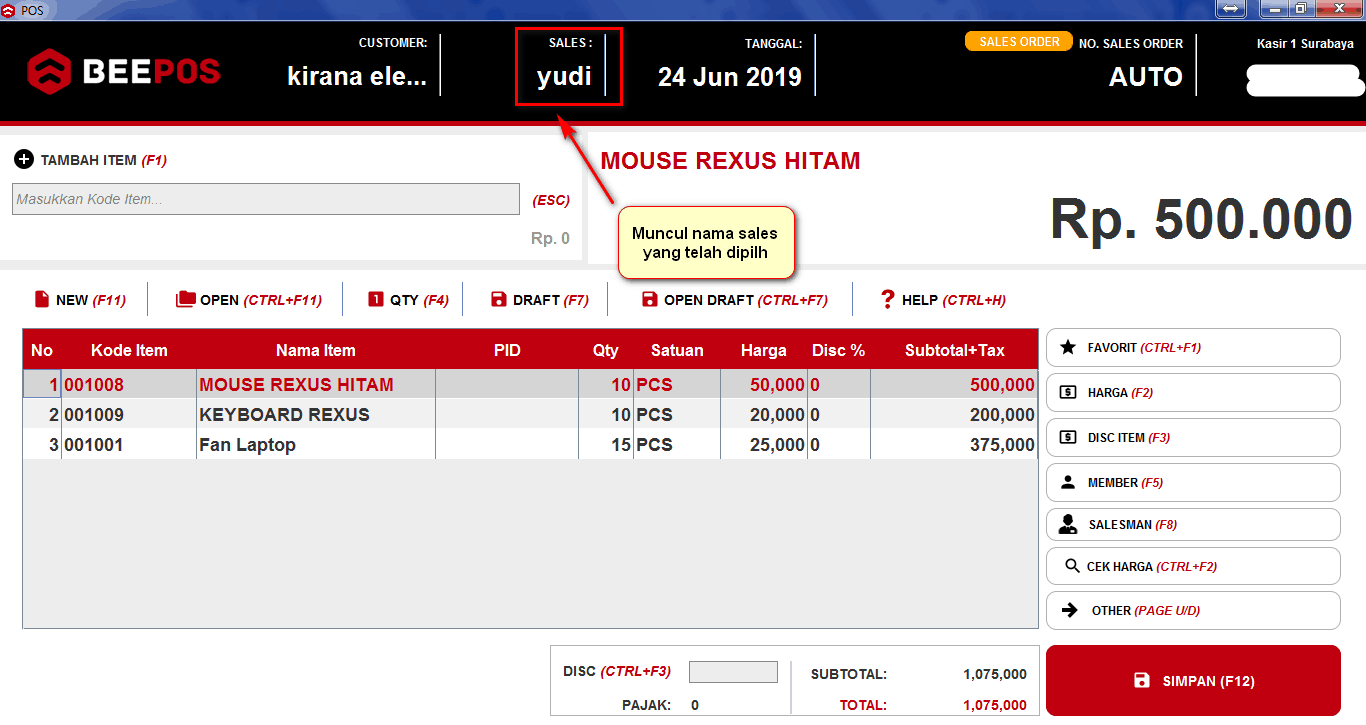
Task: Click the SALES ORDER orange badge
Action: (1019, 42)
